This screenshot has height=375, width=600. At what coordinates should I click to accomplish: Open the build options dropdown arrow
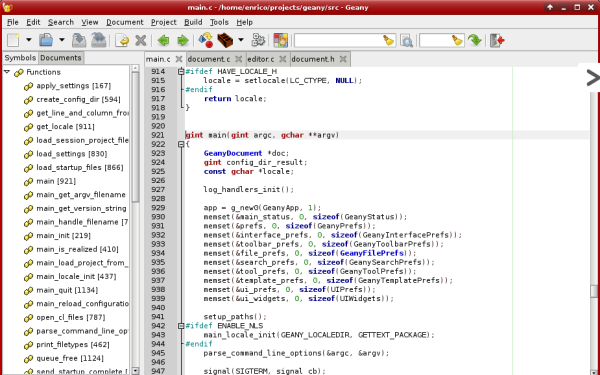pos(241,40)
